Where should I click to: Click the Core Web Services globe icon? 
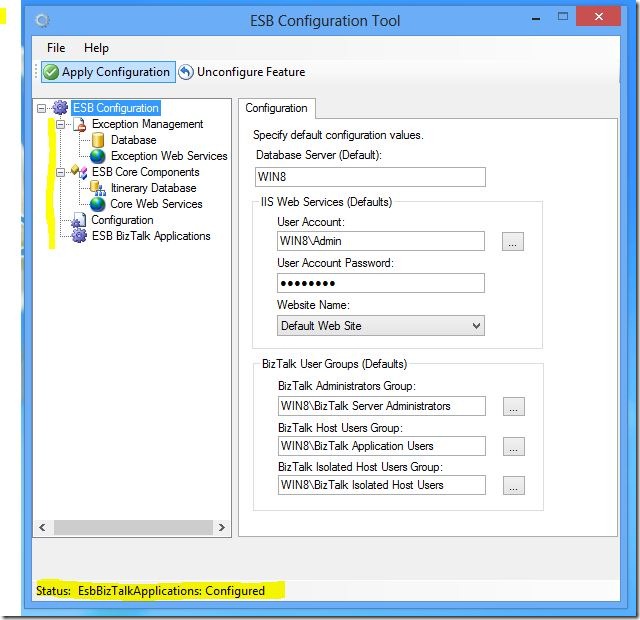98,204
